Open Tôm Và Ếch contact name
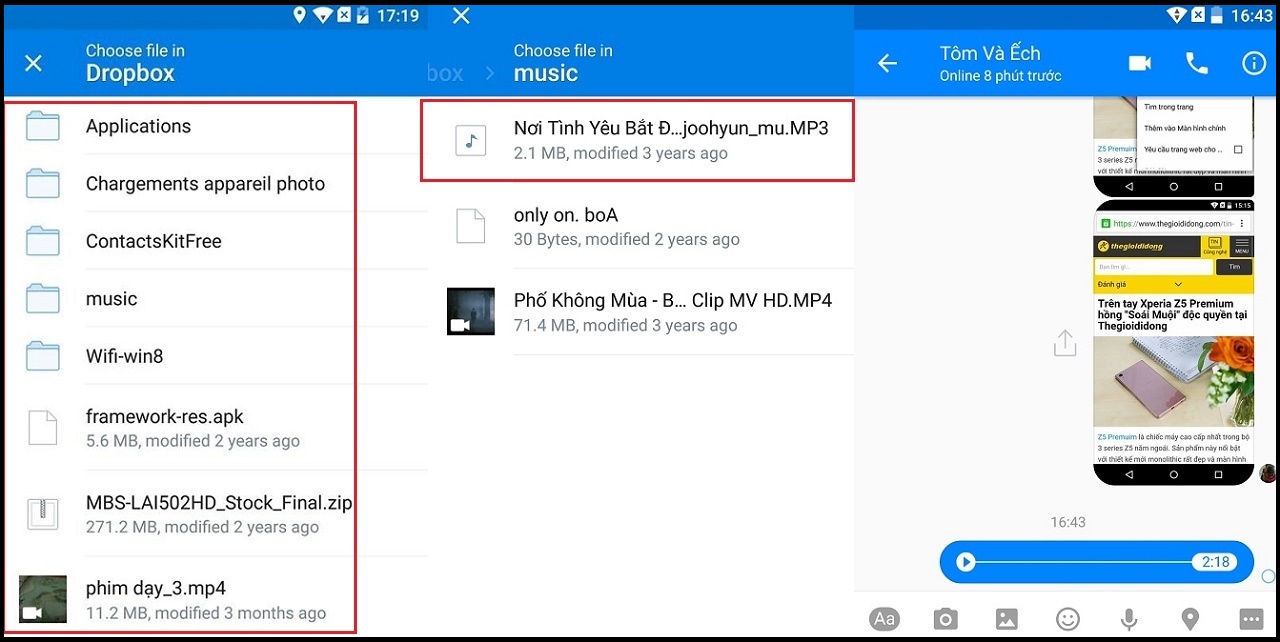The height and width of the screenshot is (642, 1280). coord(990,53)
